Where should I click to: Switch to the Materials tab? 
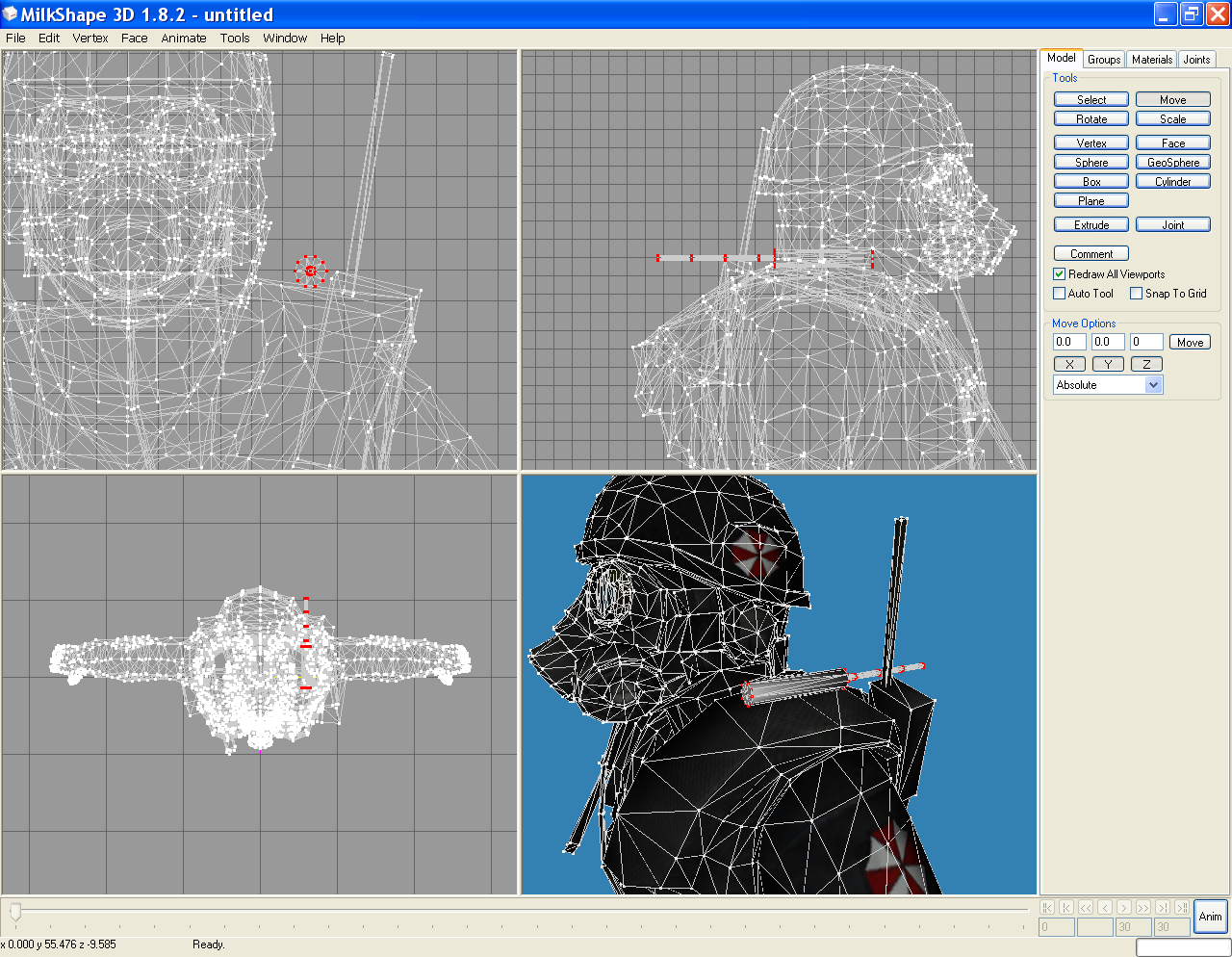tap(1152, 60)
